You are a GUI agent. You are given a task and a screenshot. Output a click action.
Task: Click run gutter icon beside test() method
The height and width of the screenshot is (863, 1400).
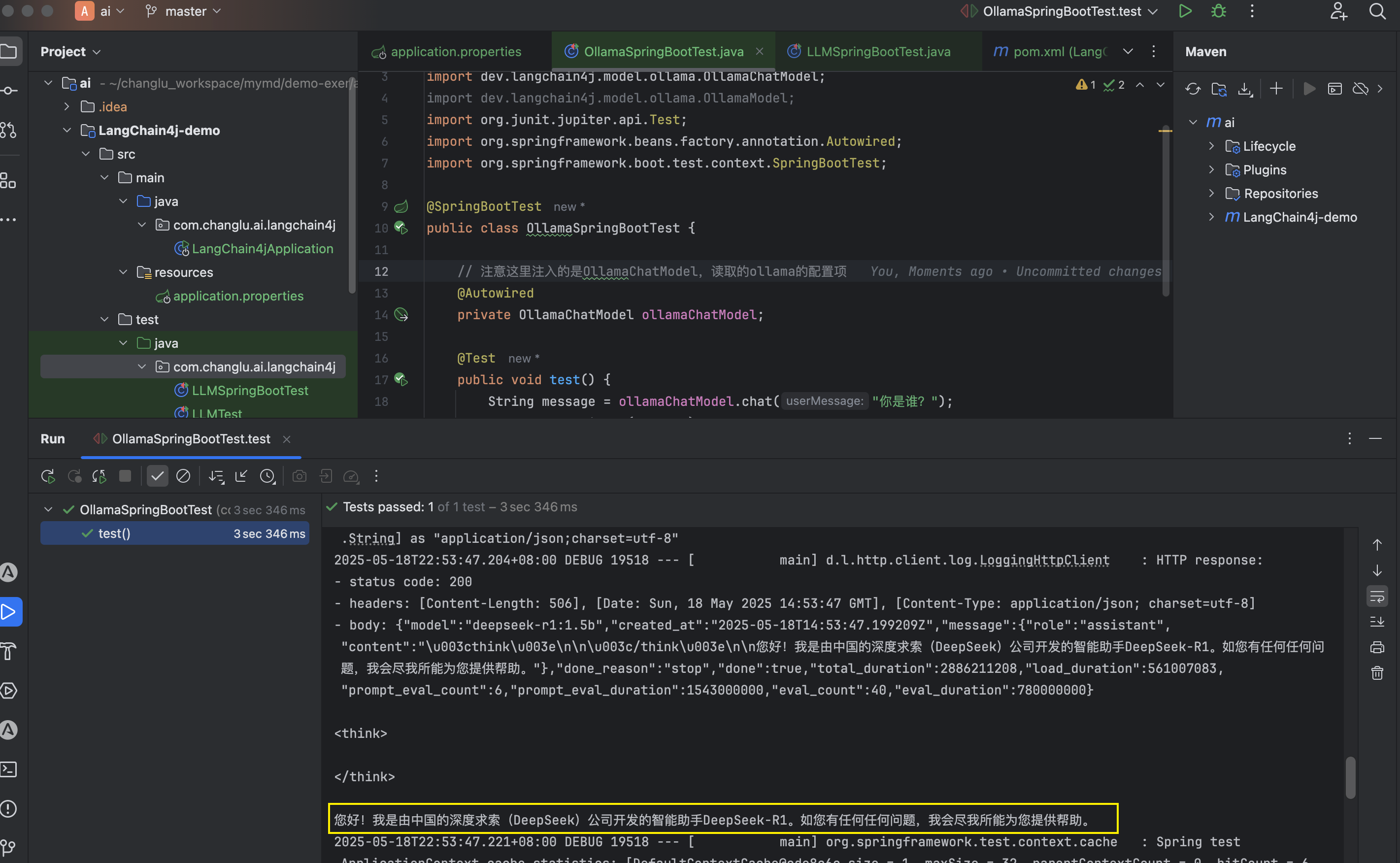tap(401, 380)
